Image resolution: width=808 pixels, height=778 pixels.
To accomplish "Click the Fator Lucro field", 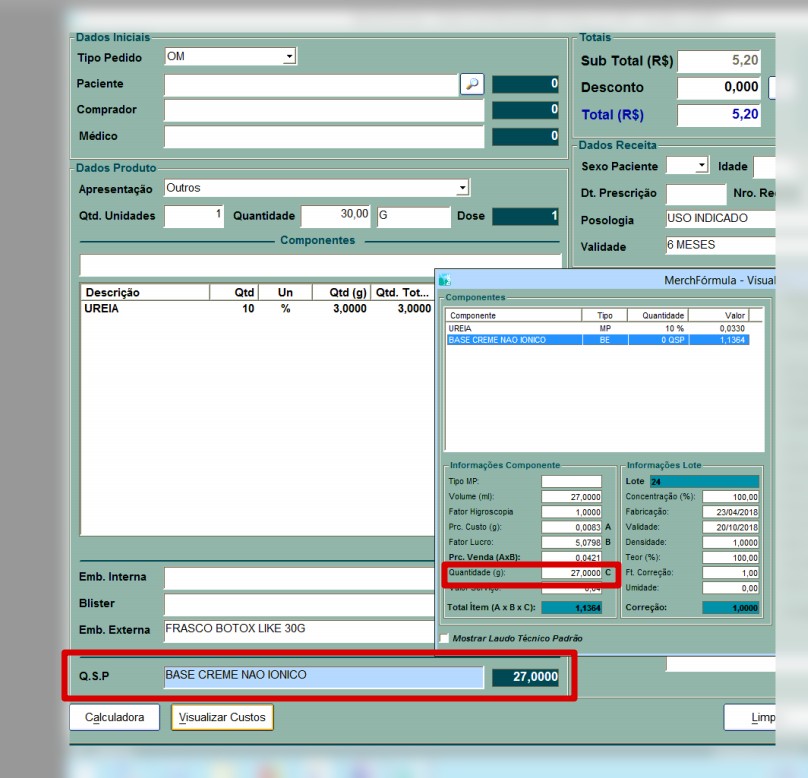I will point(571,542).
